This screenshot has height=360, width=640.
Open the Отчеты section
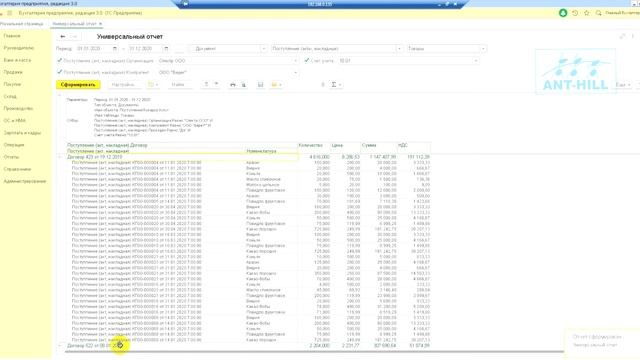point(11,157)
